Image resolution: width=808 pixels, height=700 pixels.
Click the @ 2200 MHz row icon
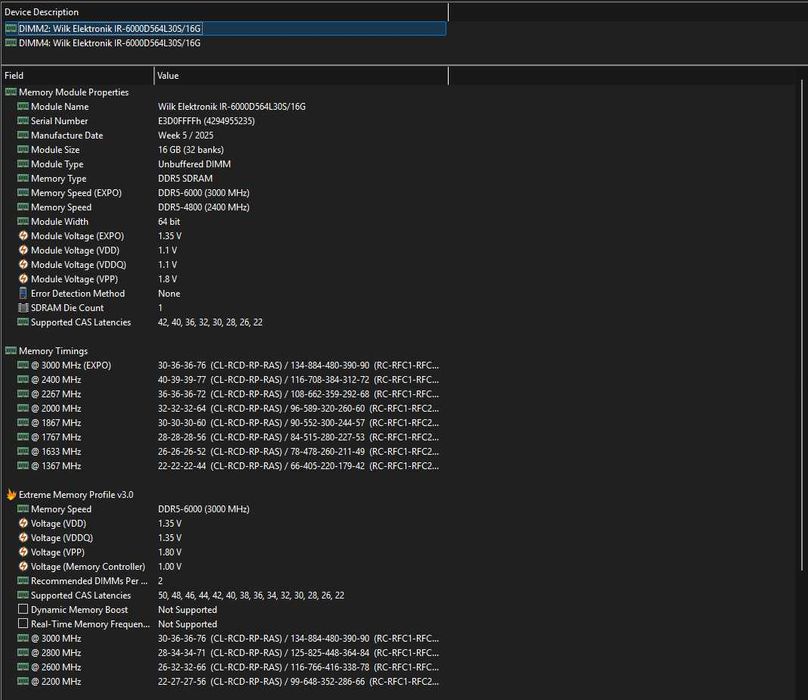pyautogui.click(x=23, y=681)
